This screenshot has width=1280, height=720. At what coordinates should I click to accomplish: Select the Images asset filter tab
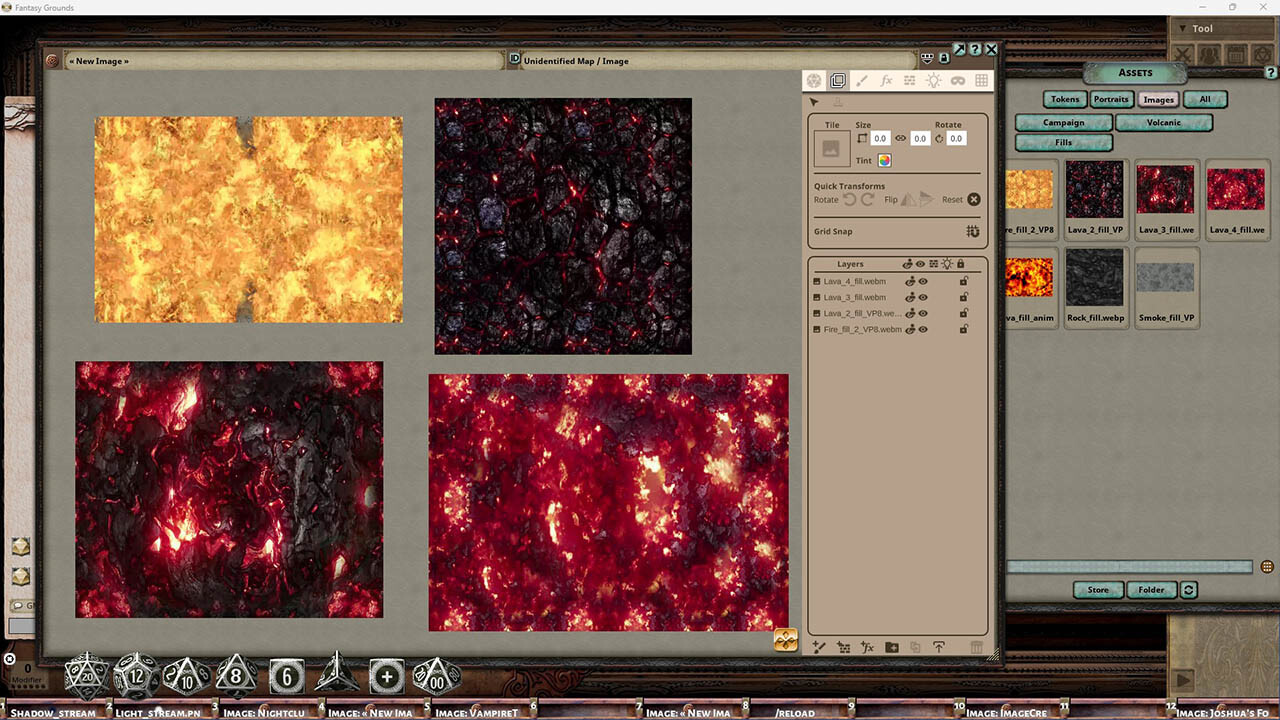click(1158, 99)
